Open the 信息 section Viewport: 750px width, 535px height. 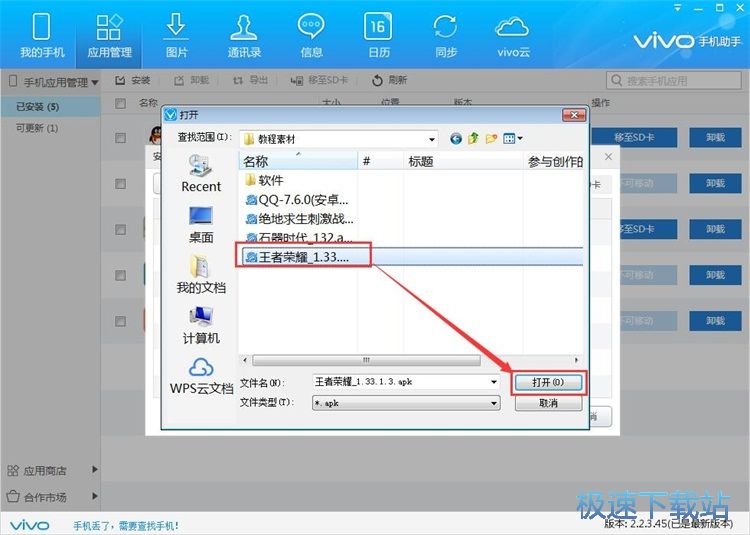[311, 35]
